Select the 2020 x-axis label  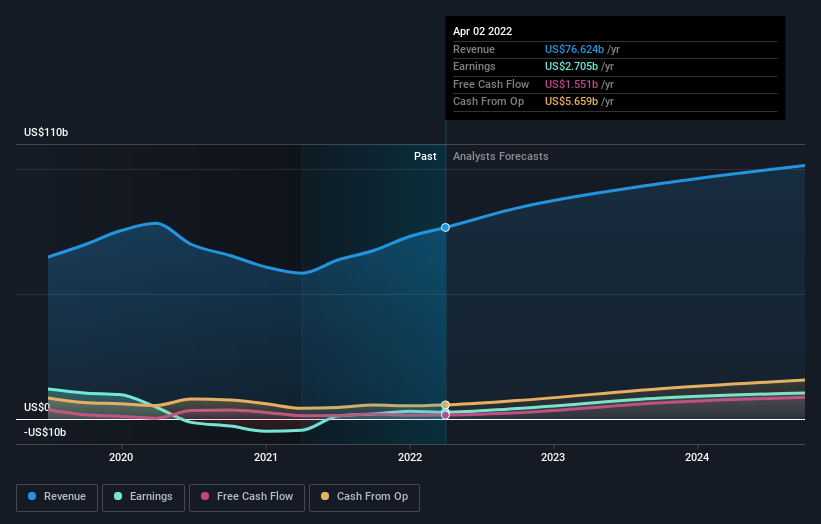tap(121, 457)
